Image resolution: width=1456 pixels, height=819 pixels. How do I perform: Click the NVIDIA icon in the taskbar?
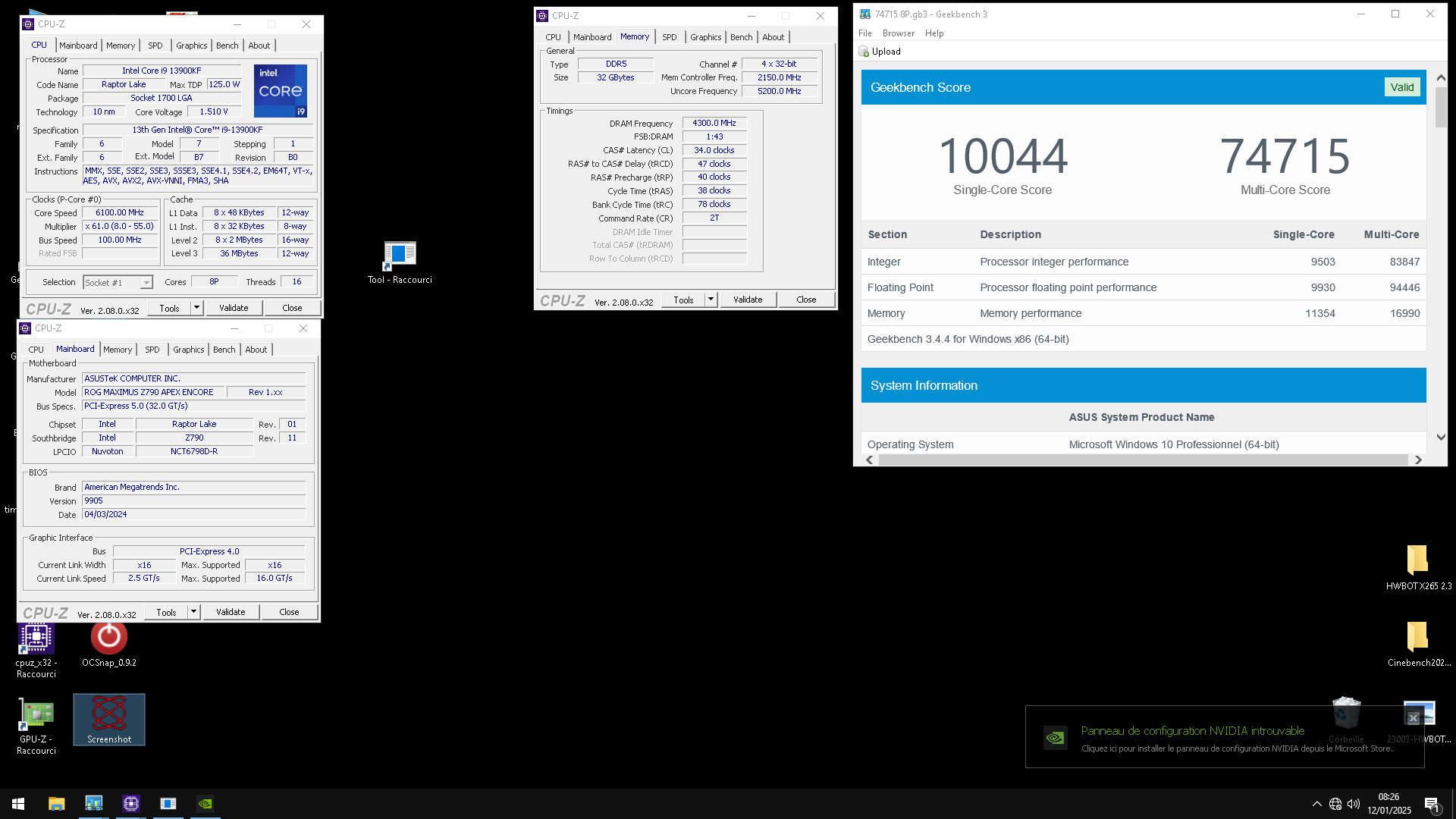206,804
